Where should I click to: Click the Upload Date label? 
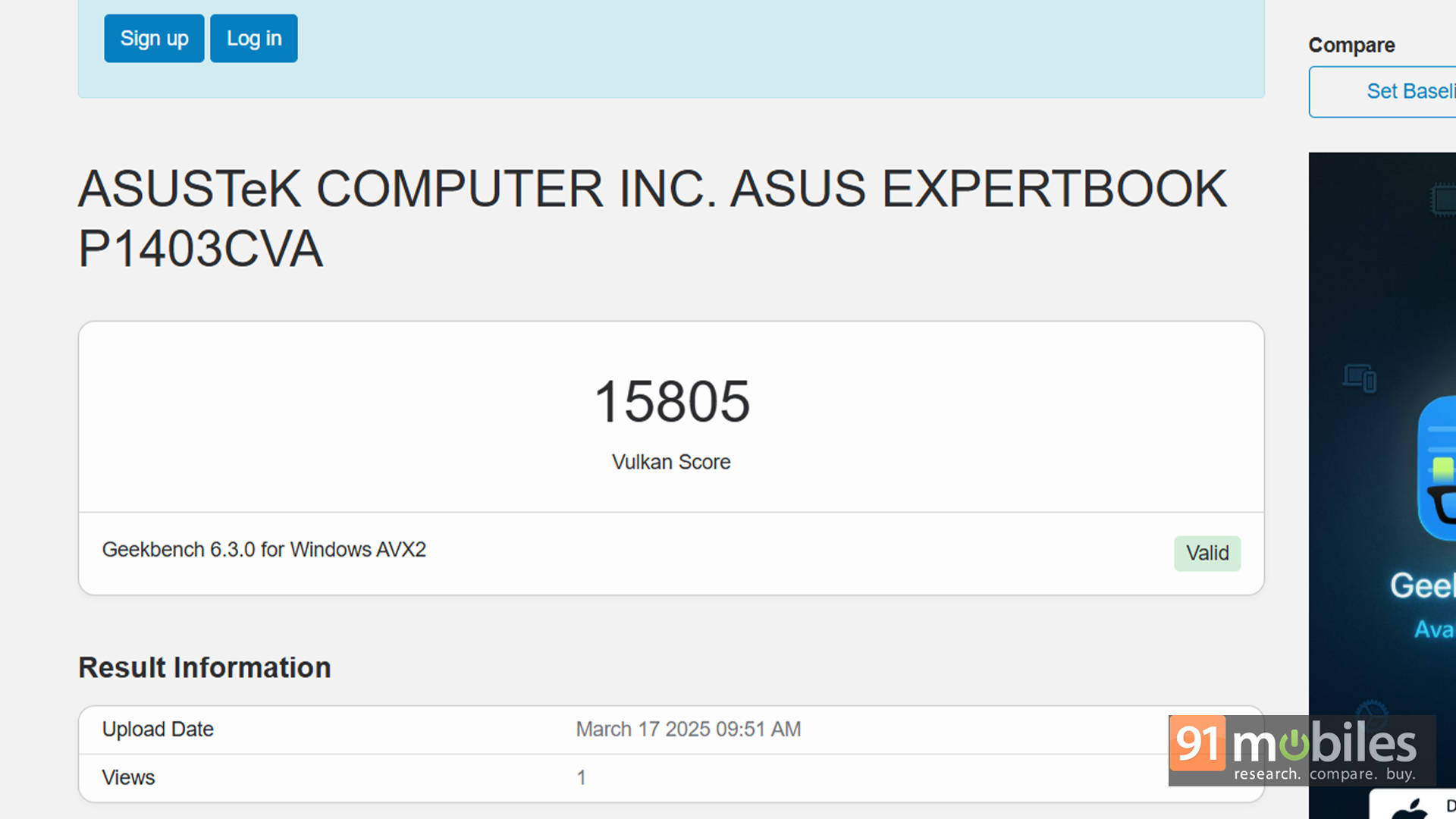pos(158,729)
